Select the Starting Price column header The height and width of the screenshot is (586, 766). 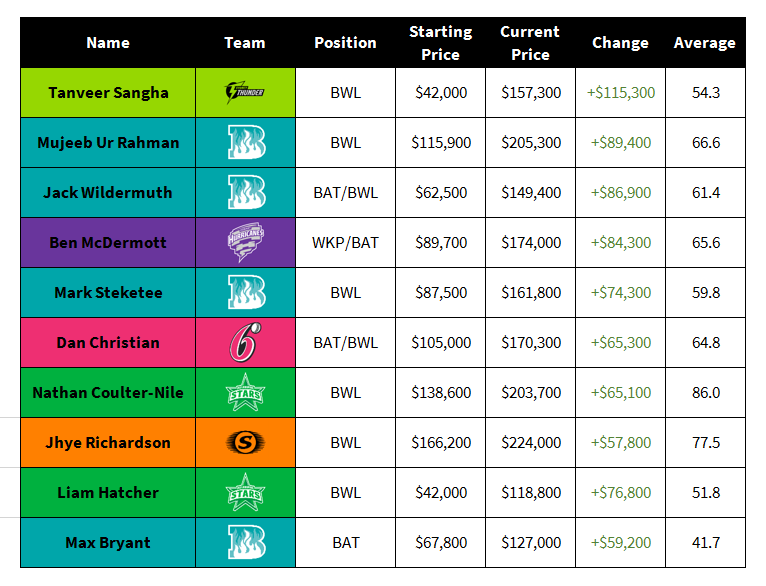point(441,43)
